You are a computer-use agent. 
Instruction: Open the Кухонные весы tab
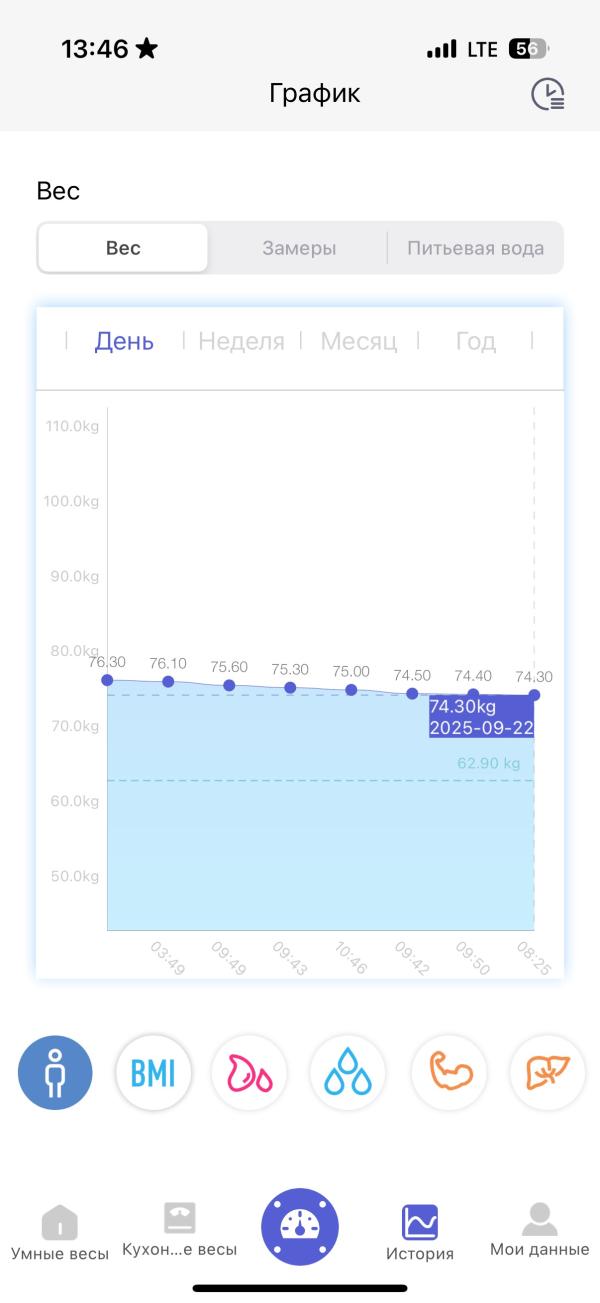180,1230
